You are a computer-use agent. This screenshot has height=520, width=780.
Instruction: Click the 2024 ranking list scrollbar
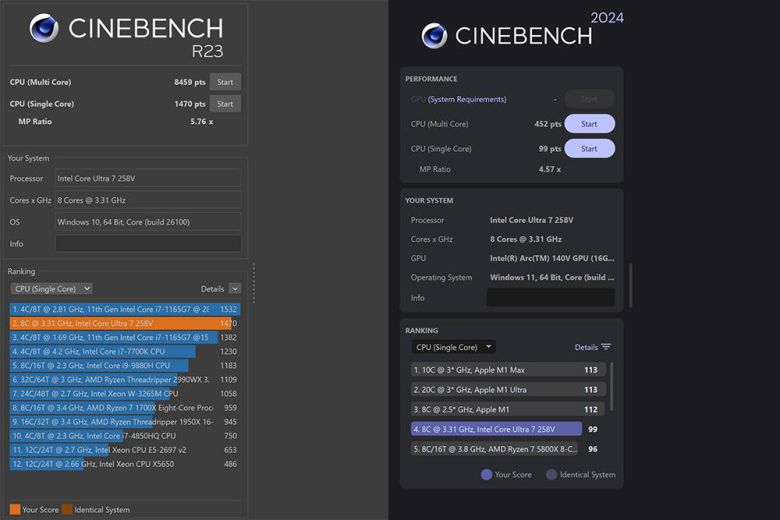(612, 385)
